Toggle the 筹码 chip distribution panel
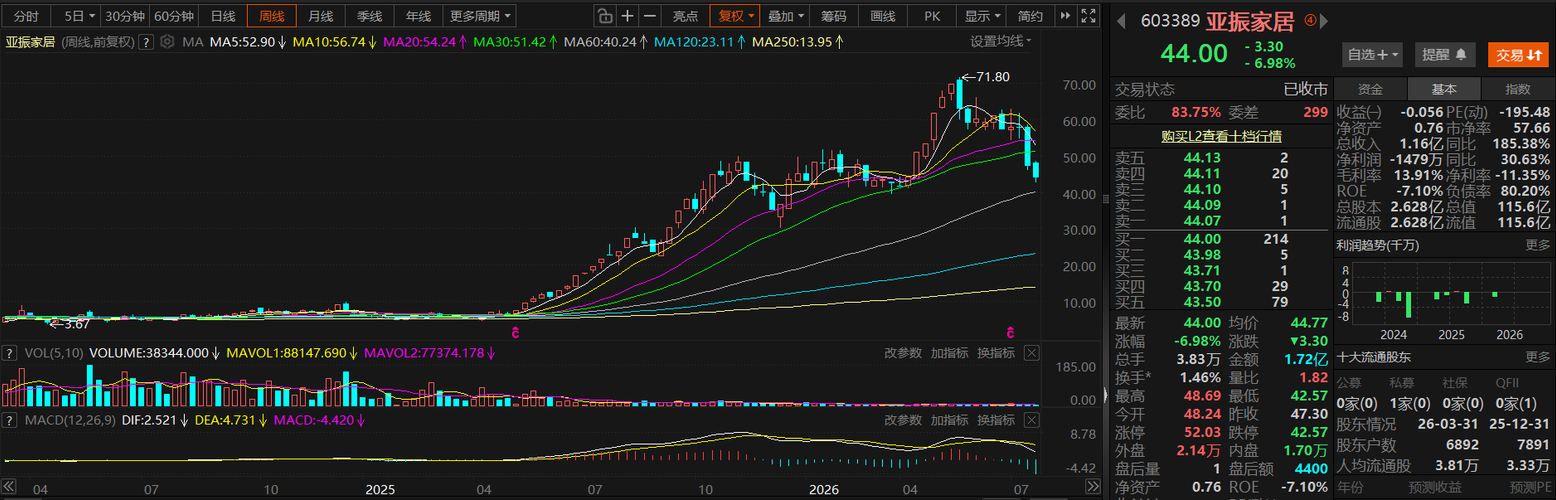Viewport: 1556px width, 500px height. coord(834,16)
